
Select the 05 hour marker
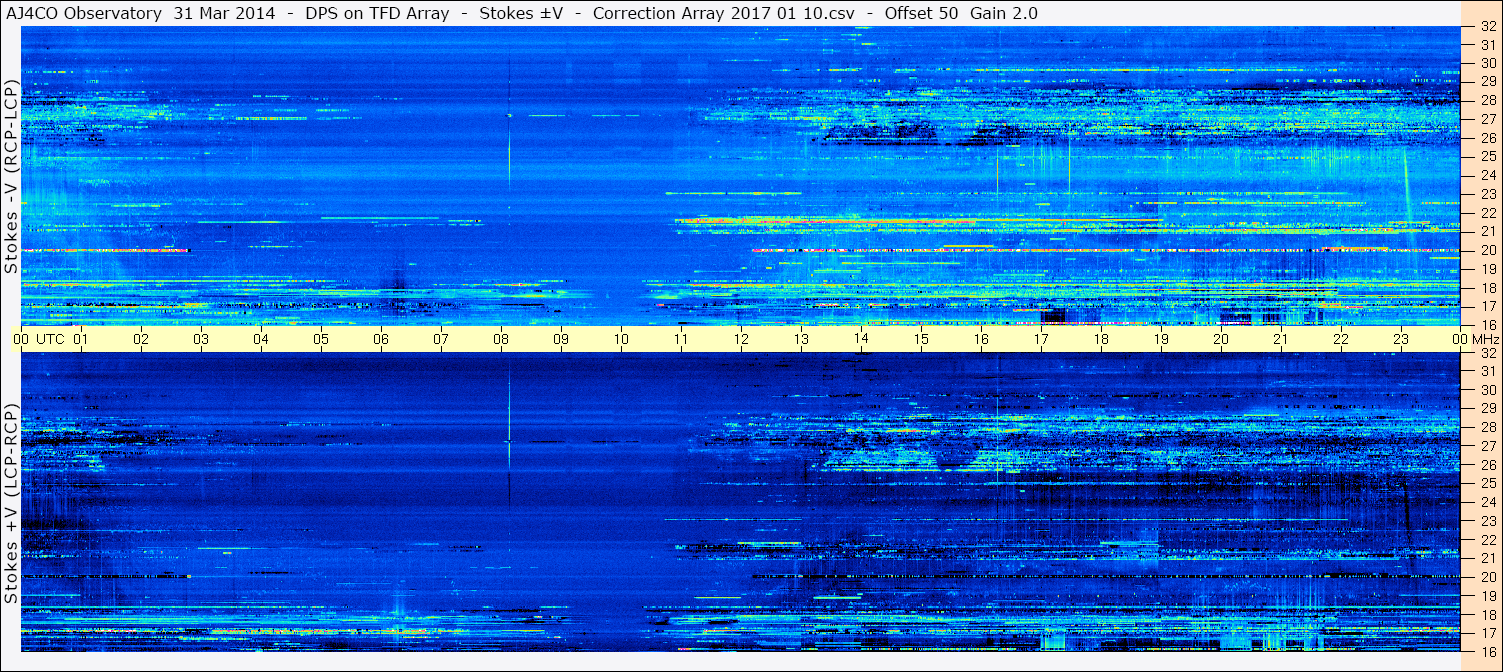point(321,339)
